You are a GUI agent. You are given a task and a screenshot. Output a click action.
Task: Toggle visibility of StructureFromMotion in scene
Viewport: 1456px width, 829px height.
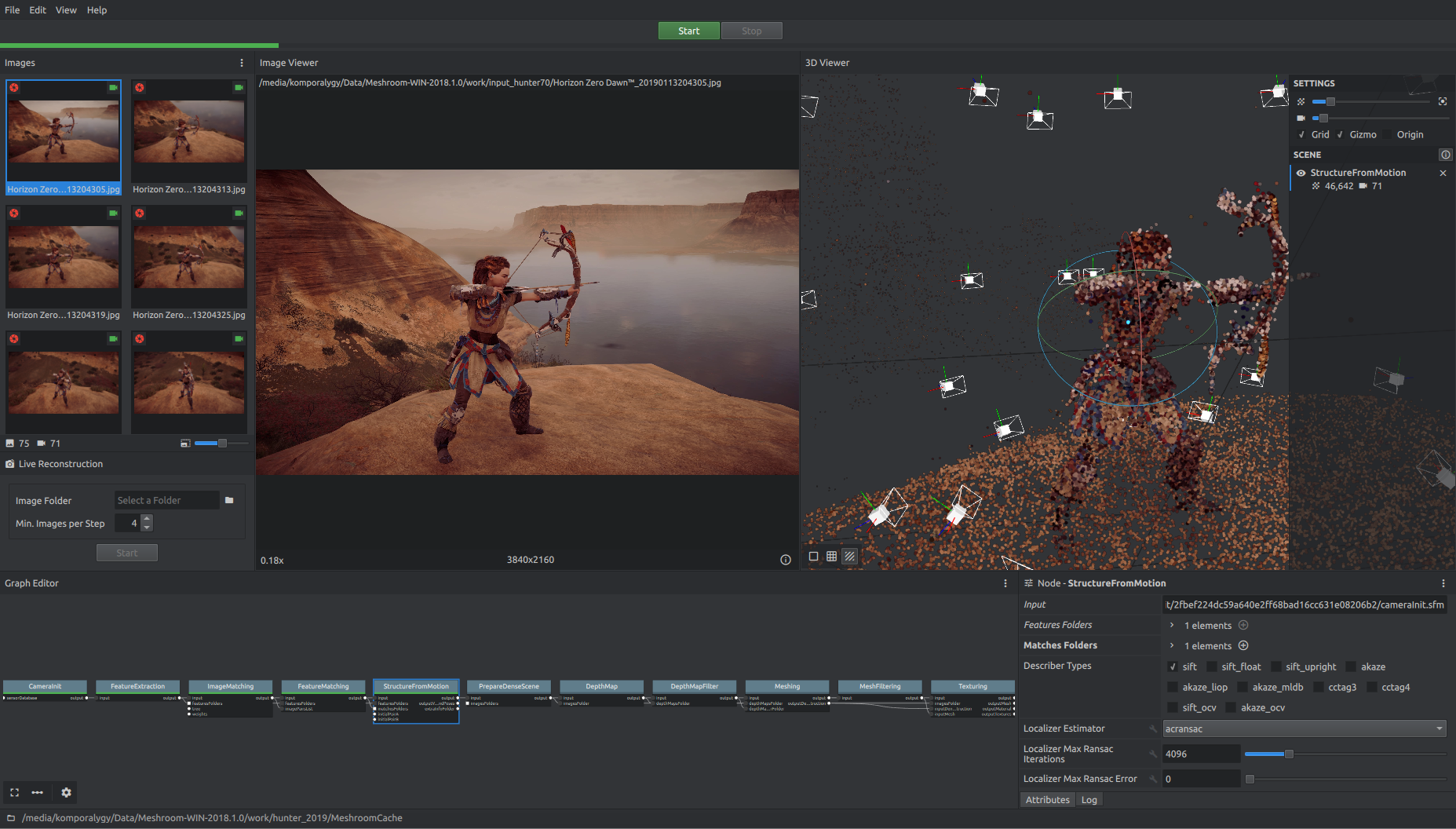(x=1301, y=173)
